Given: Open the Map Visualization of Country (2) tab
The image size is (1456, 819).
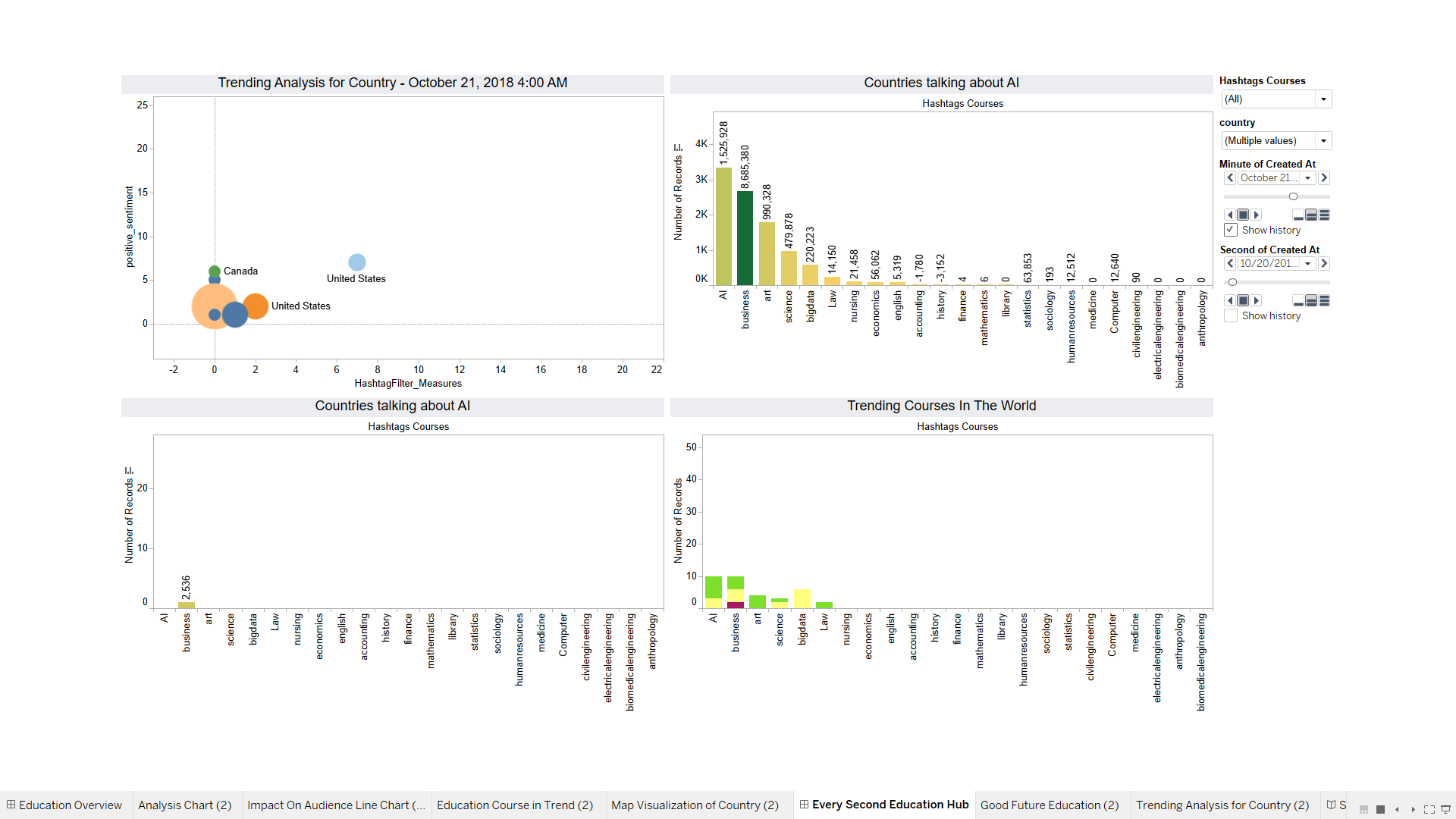Looking at the screenshot, I should pyautogui.click(x=695, y=805).
